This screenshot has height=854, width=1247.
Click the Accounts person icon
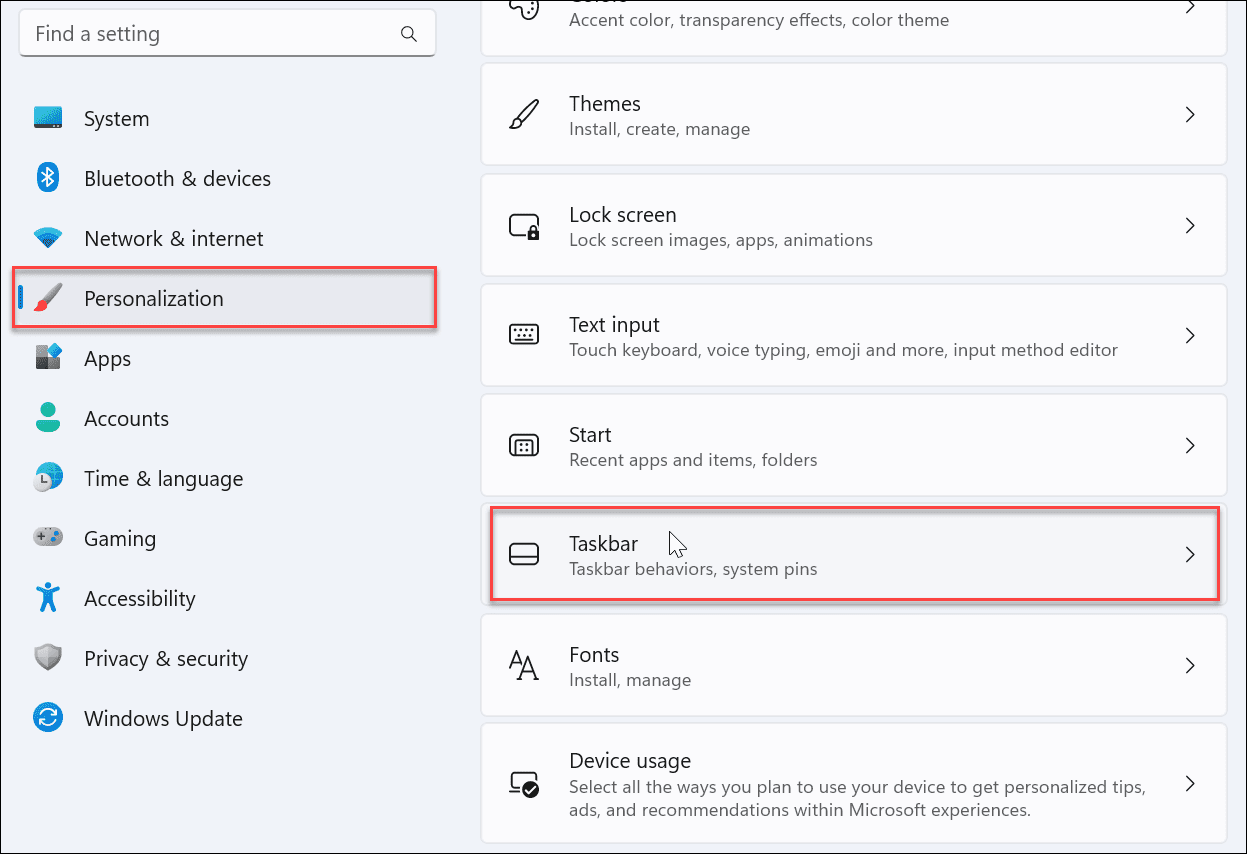pyautogui.click(x=48, y=418)
